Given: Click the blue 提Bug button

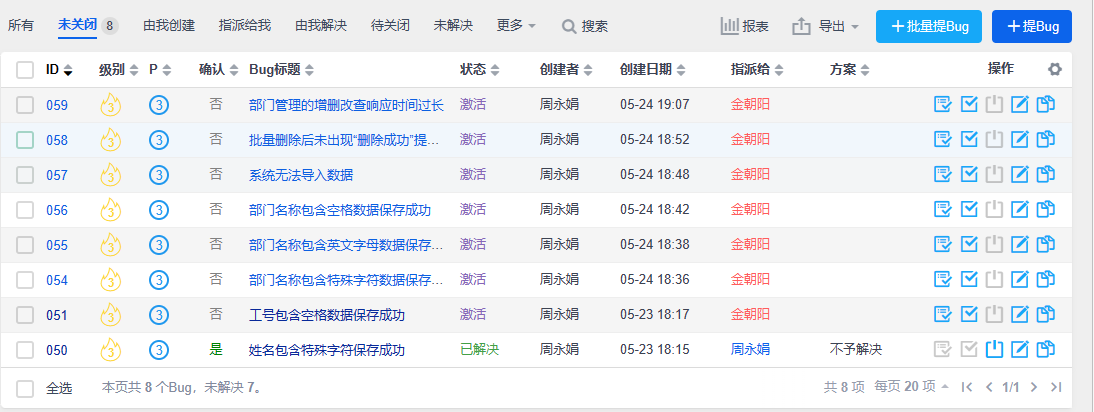Looking at the screenshot, I should pos(1032,26).
